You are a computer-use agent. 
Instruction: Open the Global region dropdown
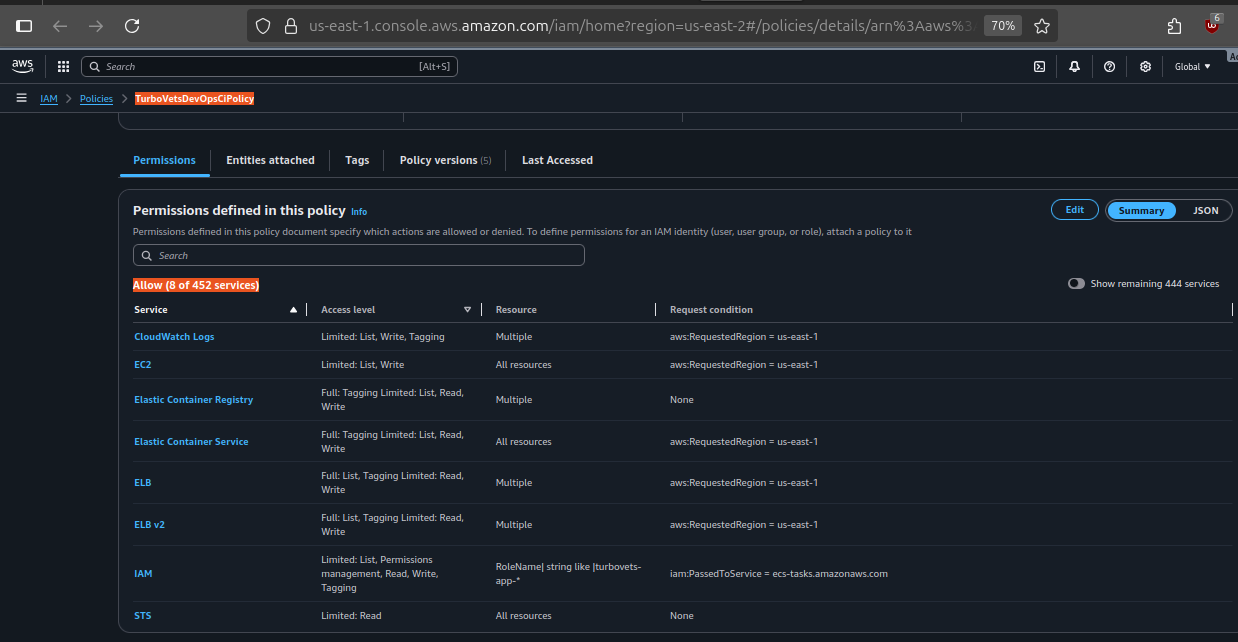point(1192,66)
